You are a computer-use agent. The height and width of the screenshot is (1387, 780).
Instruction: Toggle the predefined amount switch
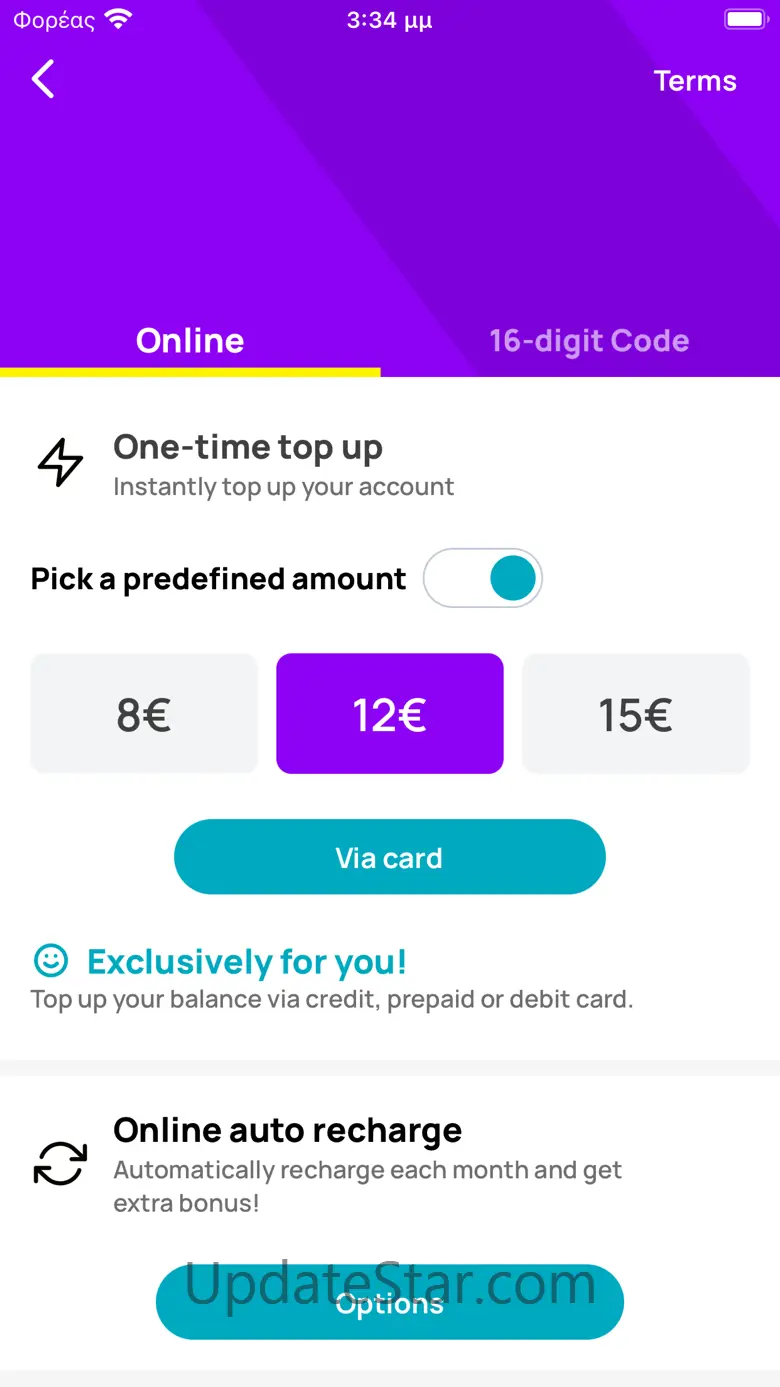(x=483, y=579)
